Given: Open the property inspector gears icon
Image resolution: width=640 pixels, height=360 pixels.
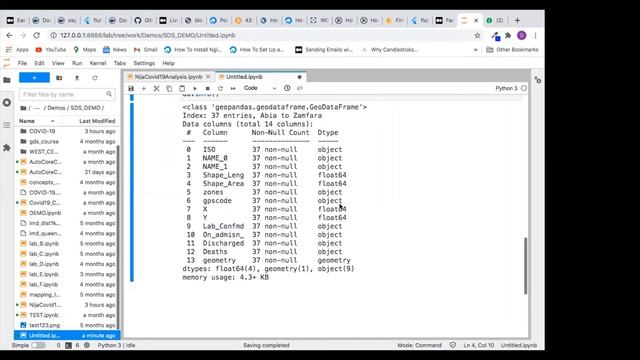Looking at the screenshot, I should (538, 80).
